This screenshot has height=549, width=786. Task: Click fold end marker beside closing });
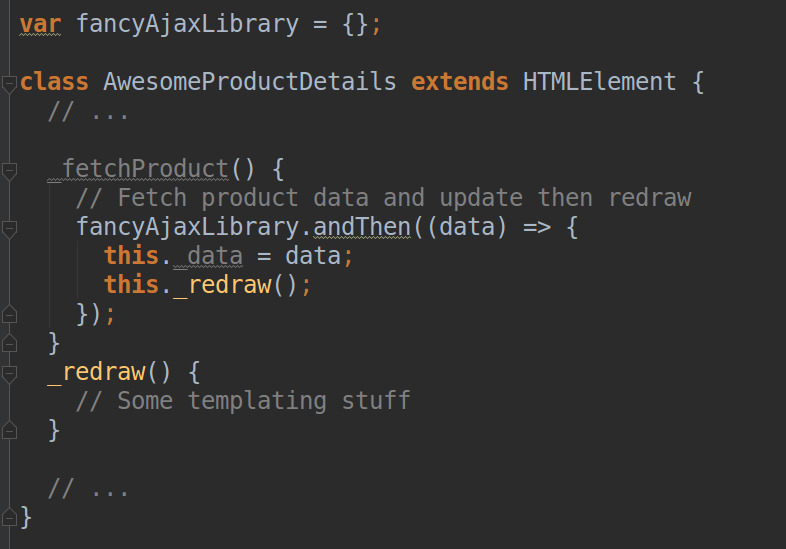click(10, 314)
